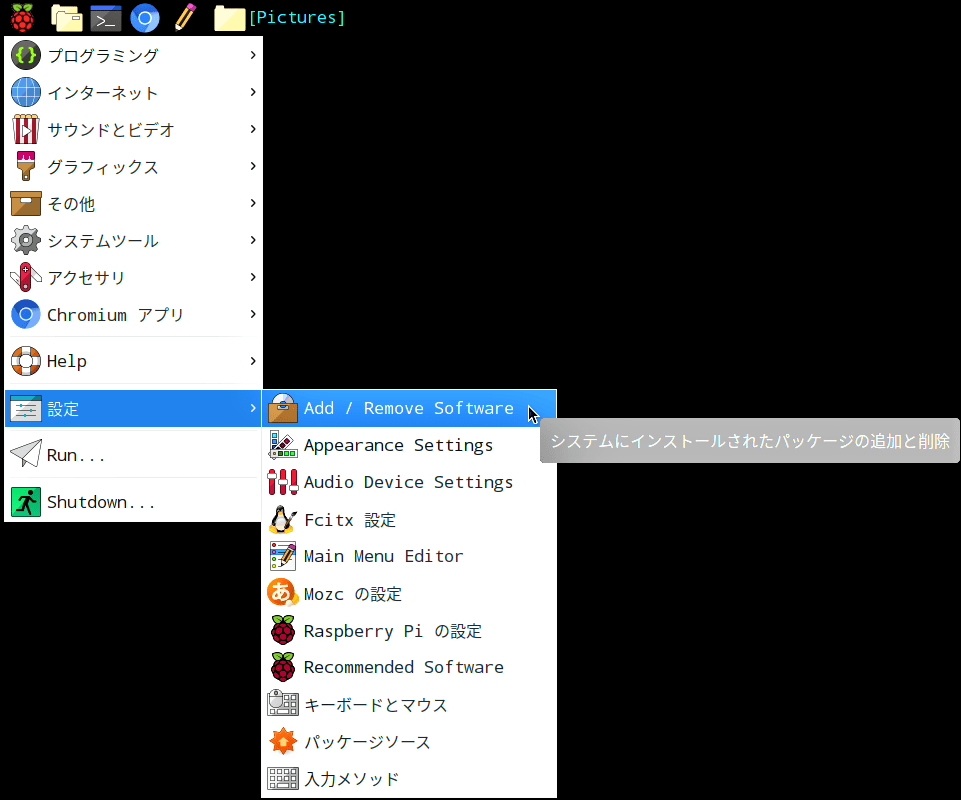Select the Run... menu entry
The image size is (961, 800).
tap(133, 454)
